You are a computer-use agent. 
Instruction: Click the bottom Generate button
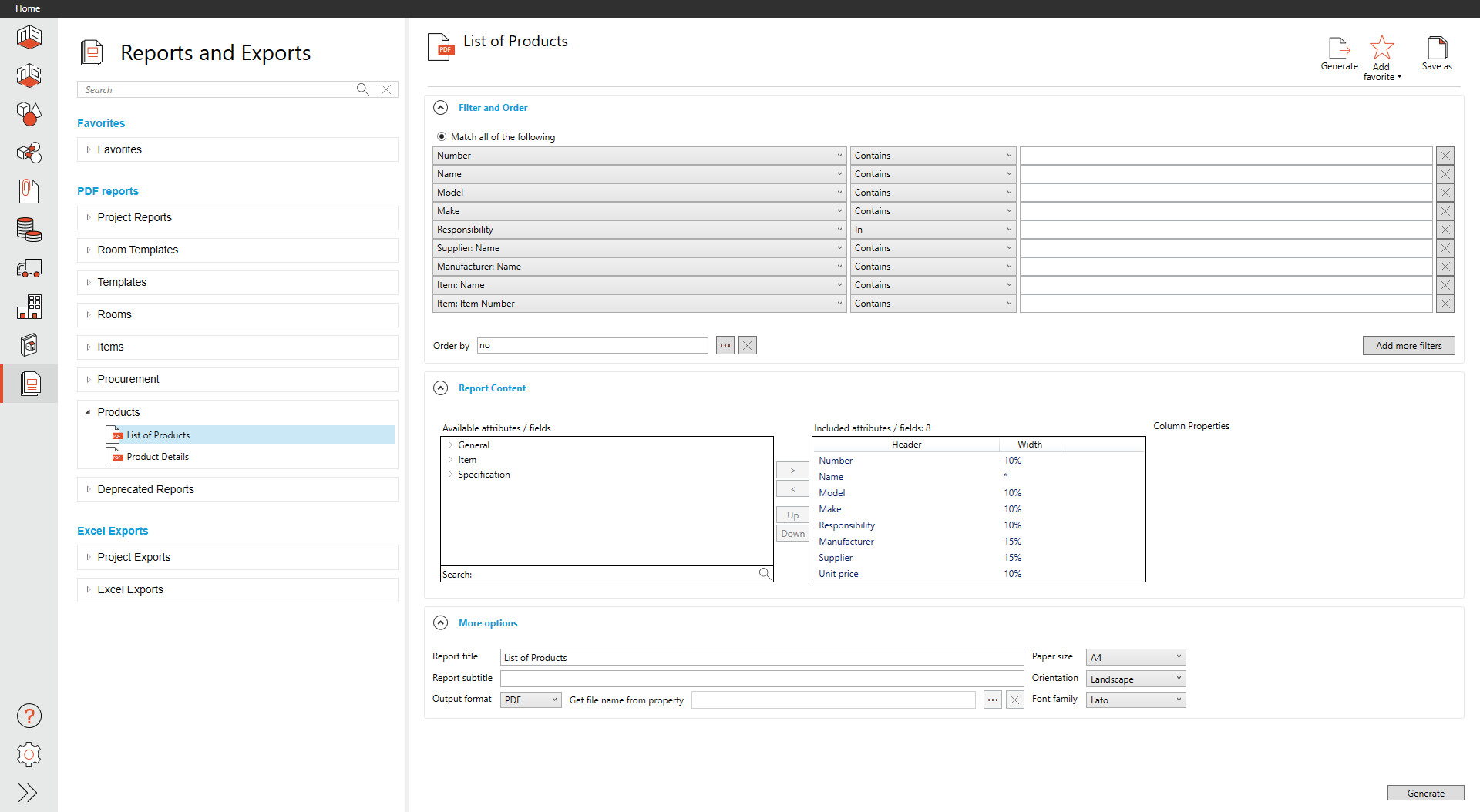tap(1425, 794)
